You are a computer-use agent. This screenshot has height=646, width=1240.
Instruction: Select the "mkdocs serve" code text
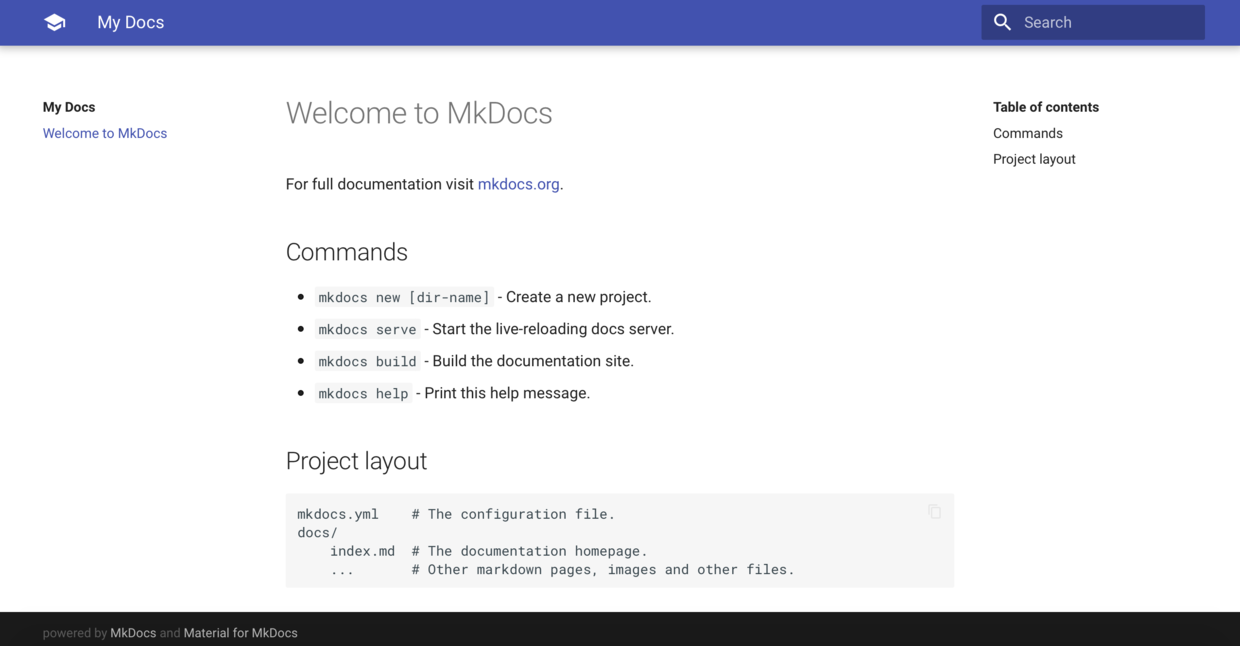coord(367,329)
